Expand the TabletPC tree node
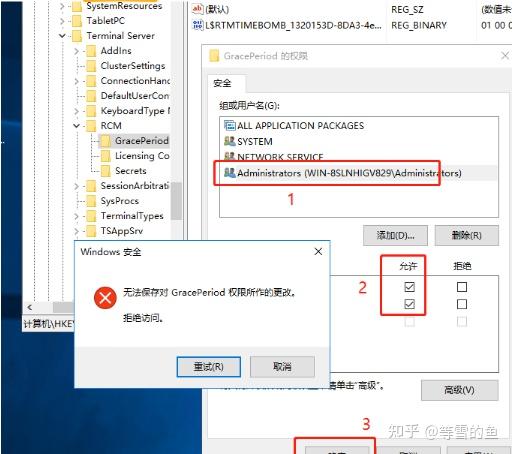Image resolution: width=512 pixels, height=454 pixels. tap(62, 21)
